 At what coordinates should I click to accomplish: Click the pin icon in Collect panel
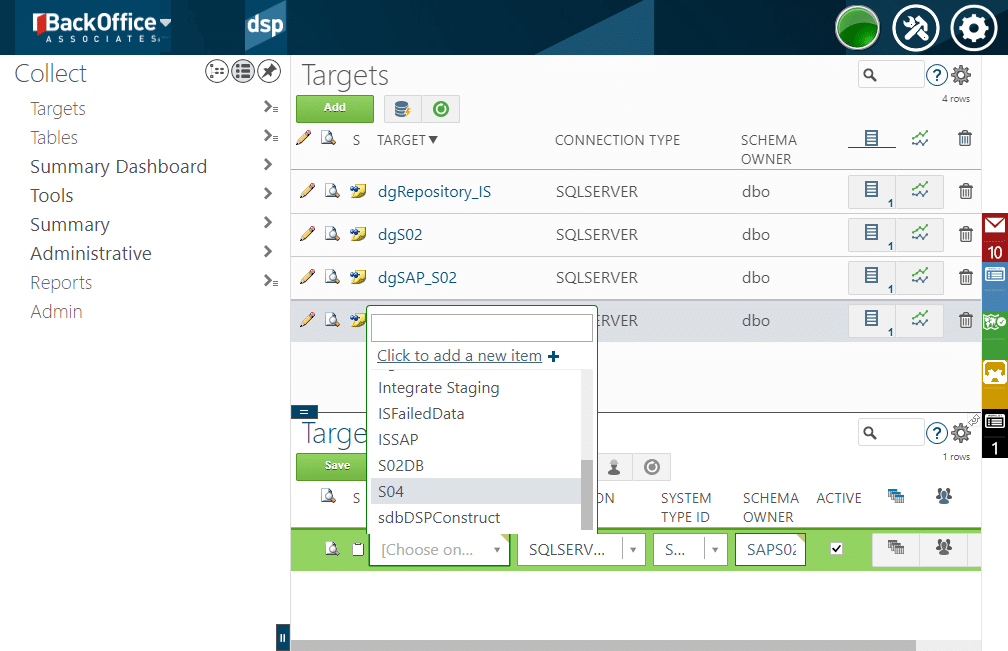(x=269, y=71)
